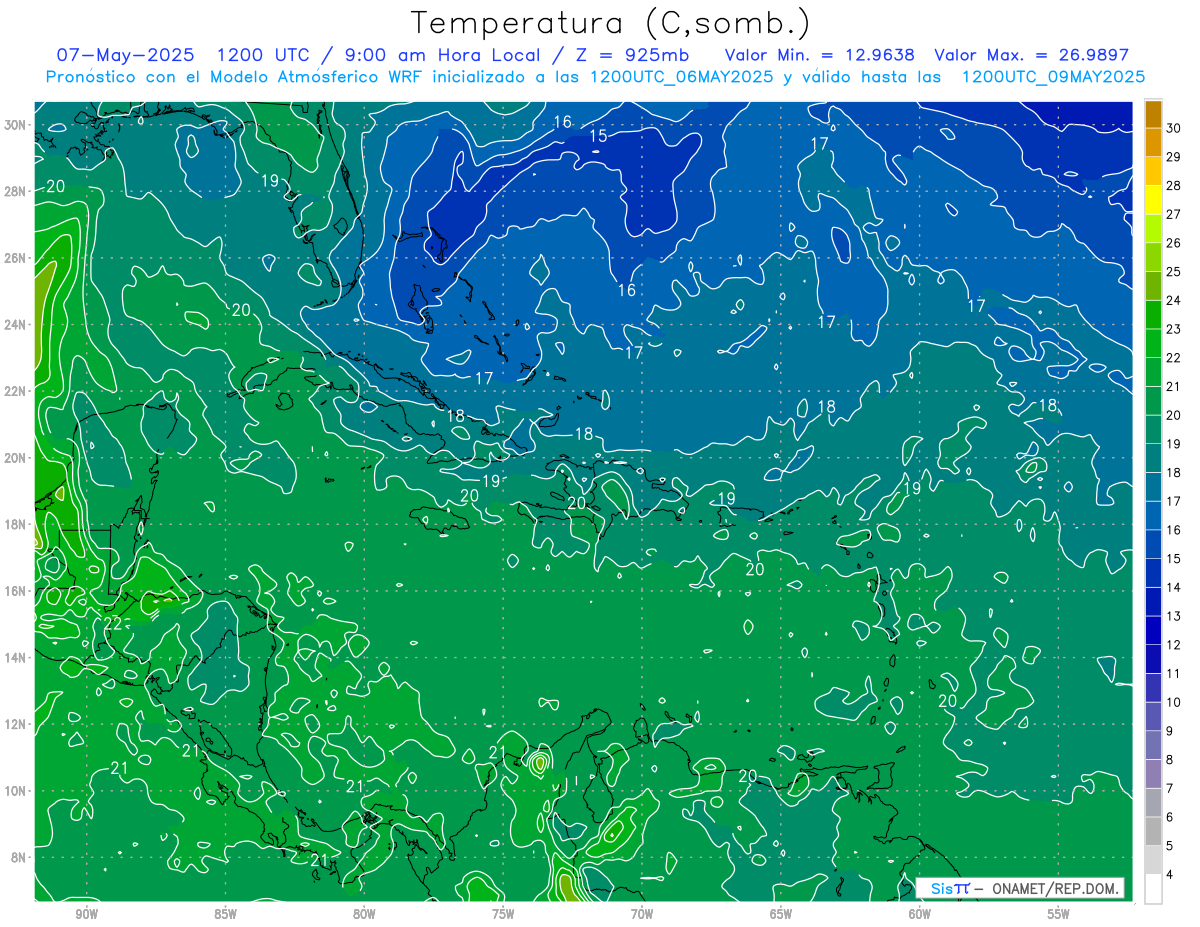Click the '30N' latitude axis label

pos(15,125)
